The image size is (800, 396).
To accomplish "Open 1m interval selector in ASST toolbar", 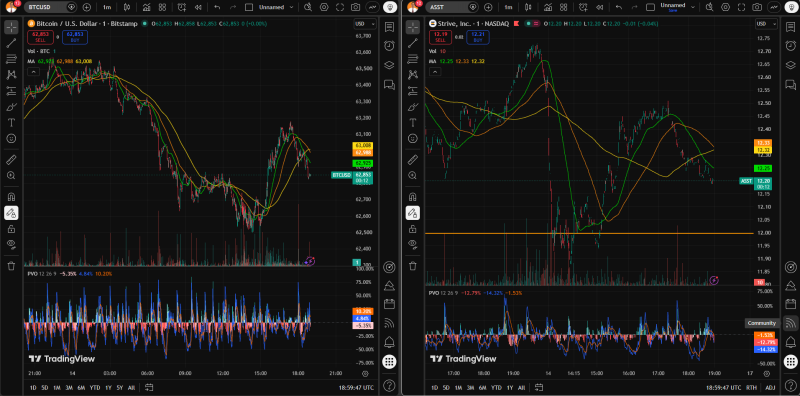I will (508, 7).
